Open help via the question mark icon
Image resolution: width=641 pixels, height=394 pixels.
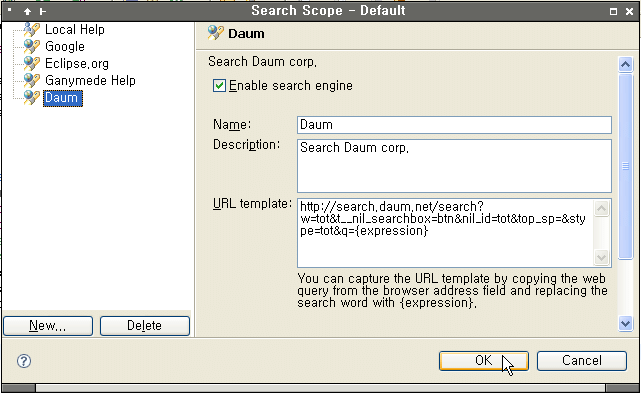pos(24,361)
